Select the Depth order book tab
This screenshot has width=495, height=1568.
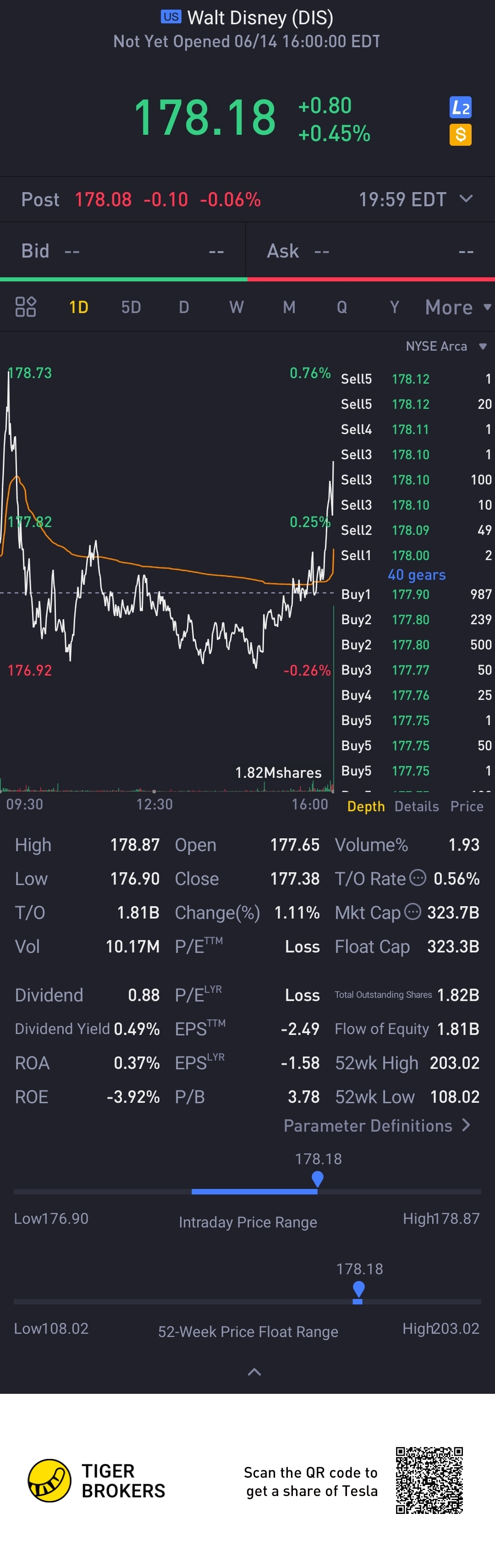click(x=366, y=806)
